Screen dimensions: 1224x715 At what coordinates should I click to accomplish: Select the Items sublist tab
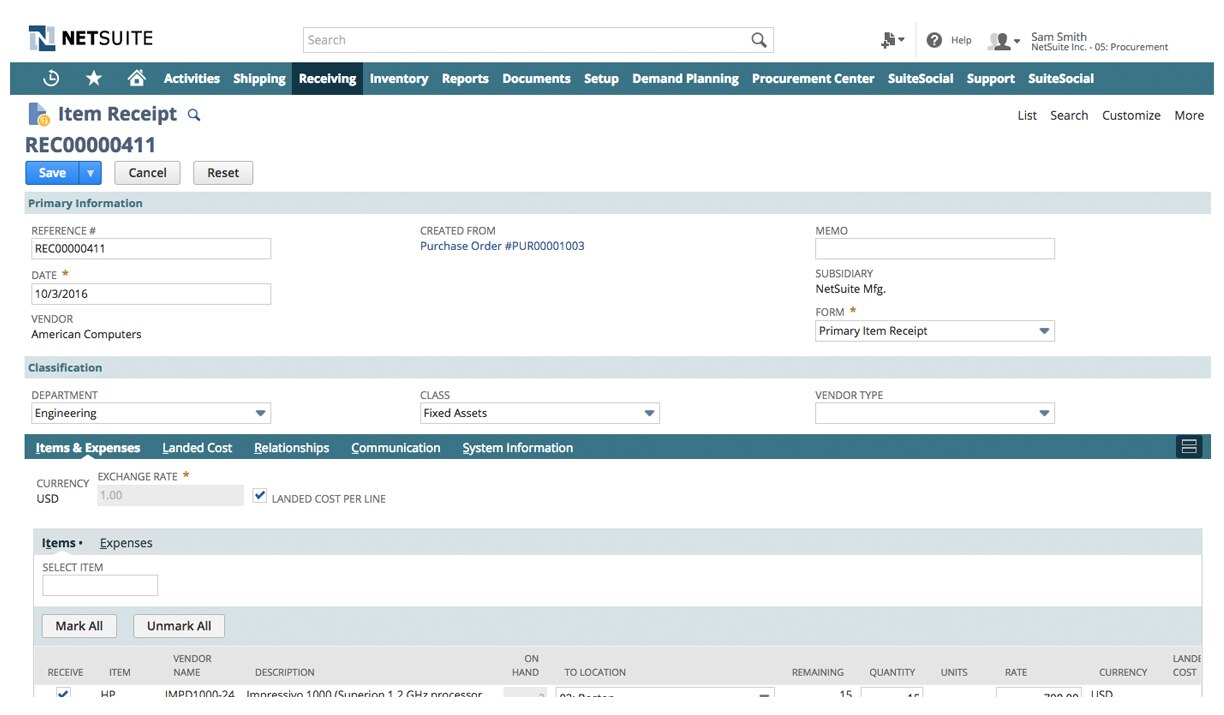(x=59, y=543)
